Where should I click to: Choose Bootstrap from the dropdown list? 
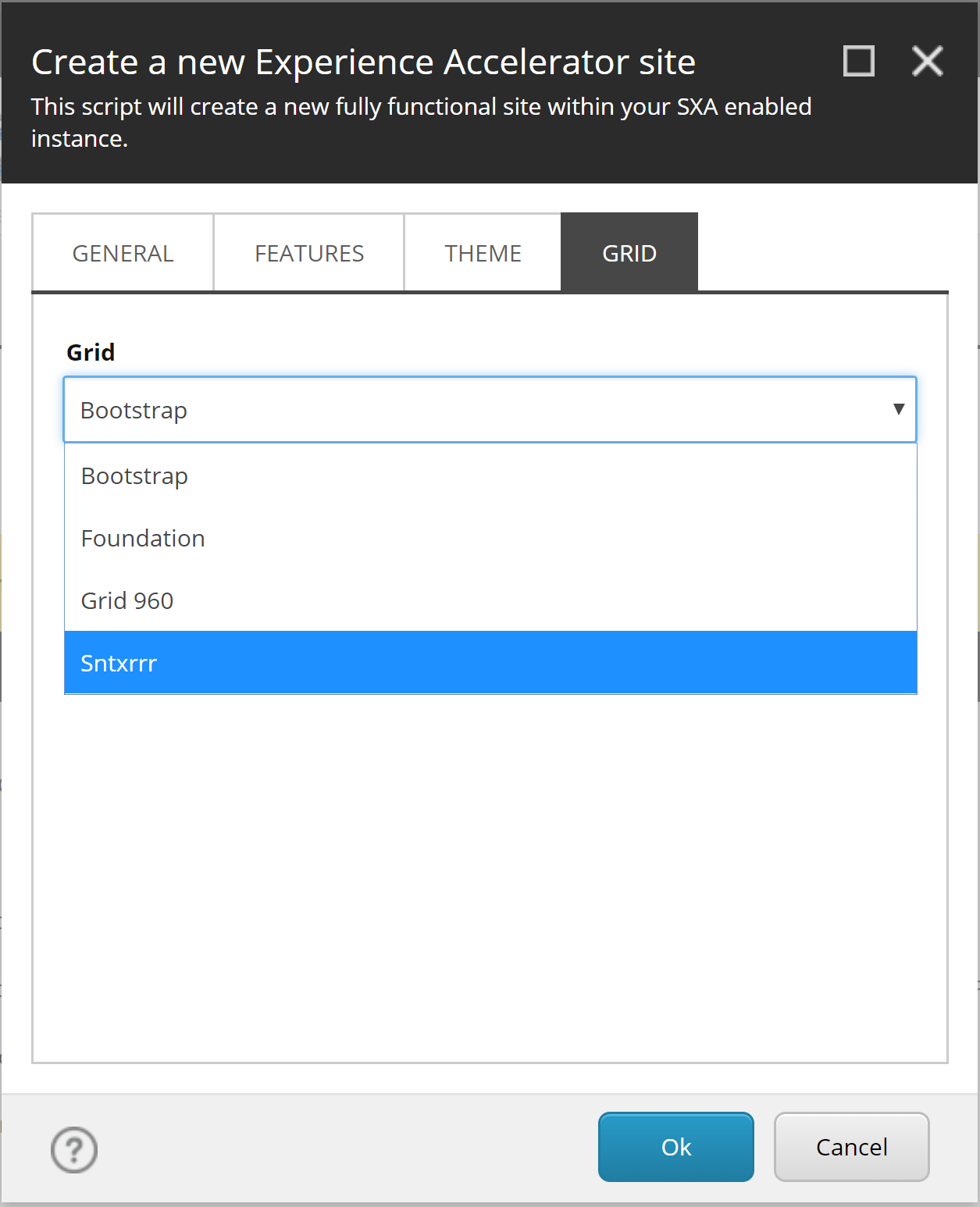[x=134, y=475]
